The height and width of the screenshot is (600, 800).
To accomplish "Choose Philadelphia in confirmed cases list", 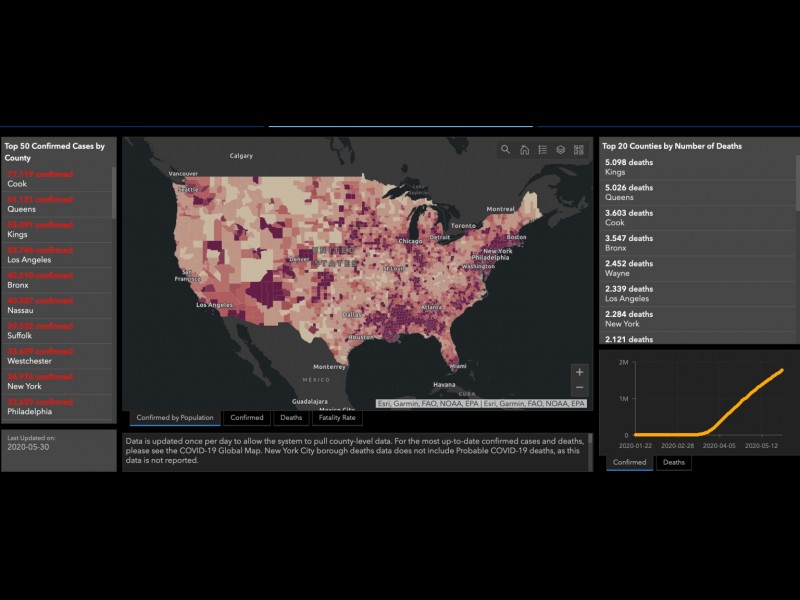I will tap(58, 406).
